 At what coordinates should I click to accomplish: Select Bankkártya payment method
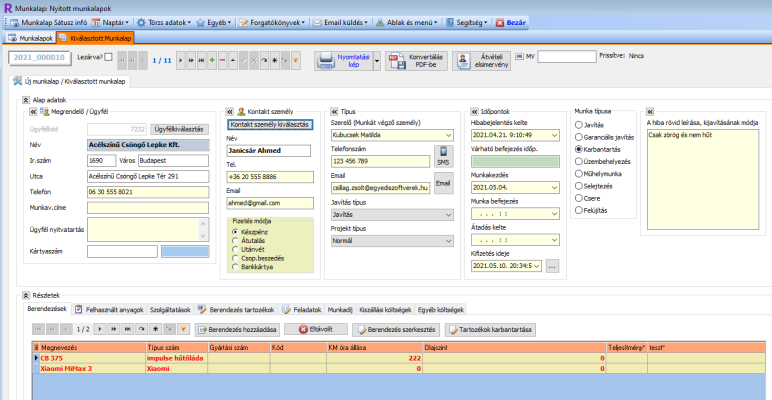235,267
